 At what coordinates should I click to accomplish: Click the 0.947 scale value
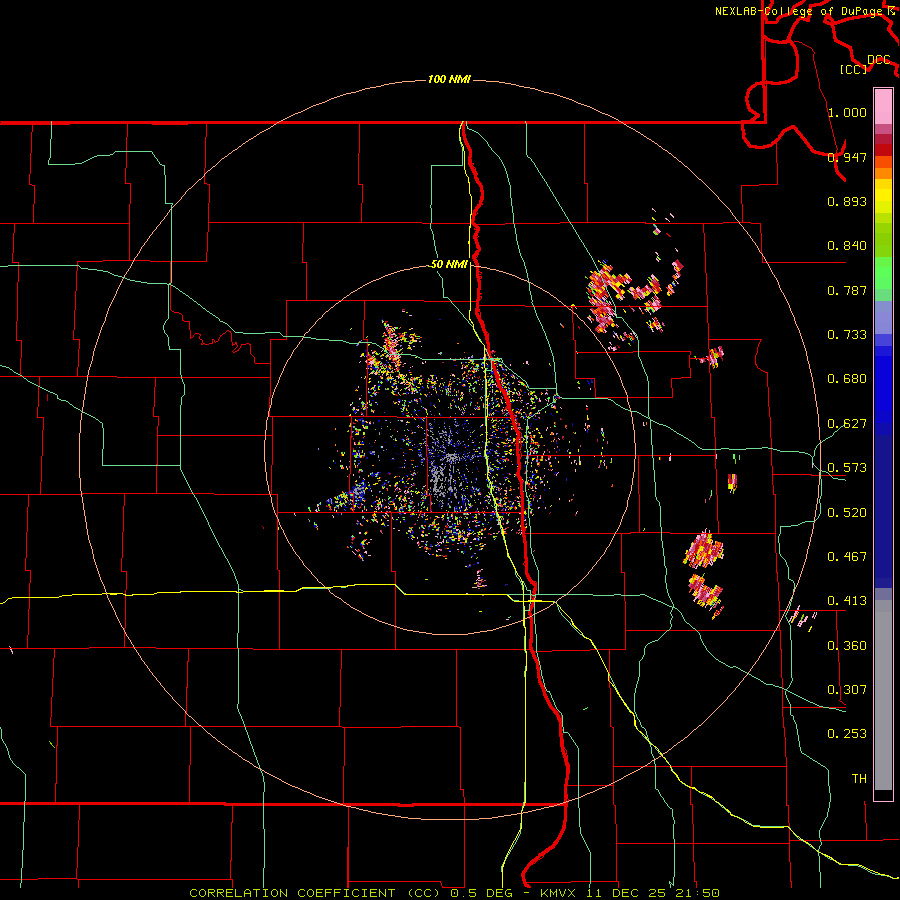tap(847, 157)
